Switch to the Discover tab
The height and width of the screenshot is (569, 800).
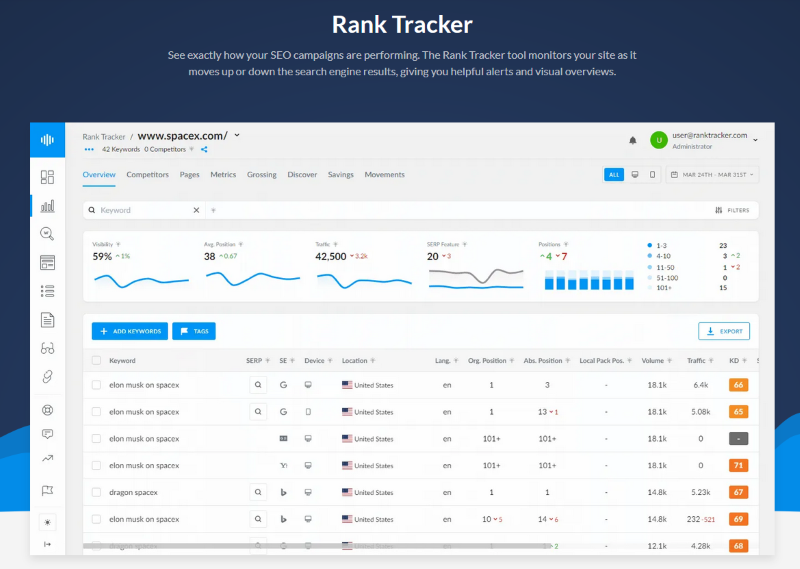[302, 175]
